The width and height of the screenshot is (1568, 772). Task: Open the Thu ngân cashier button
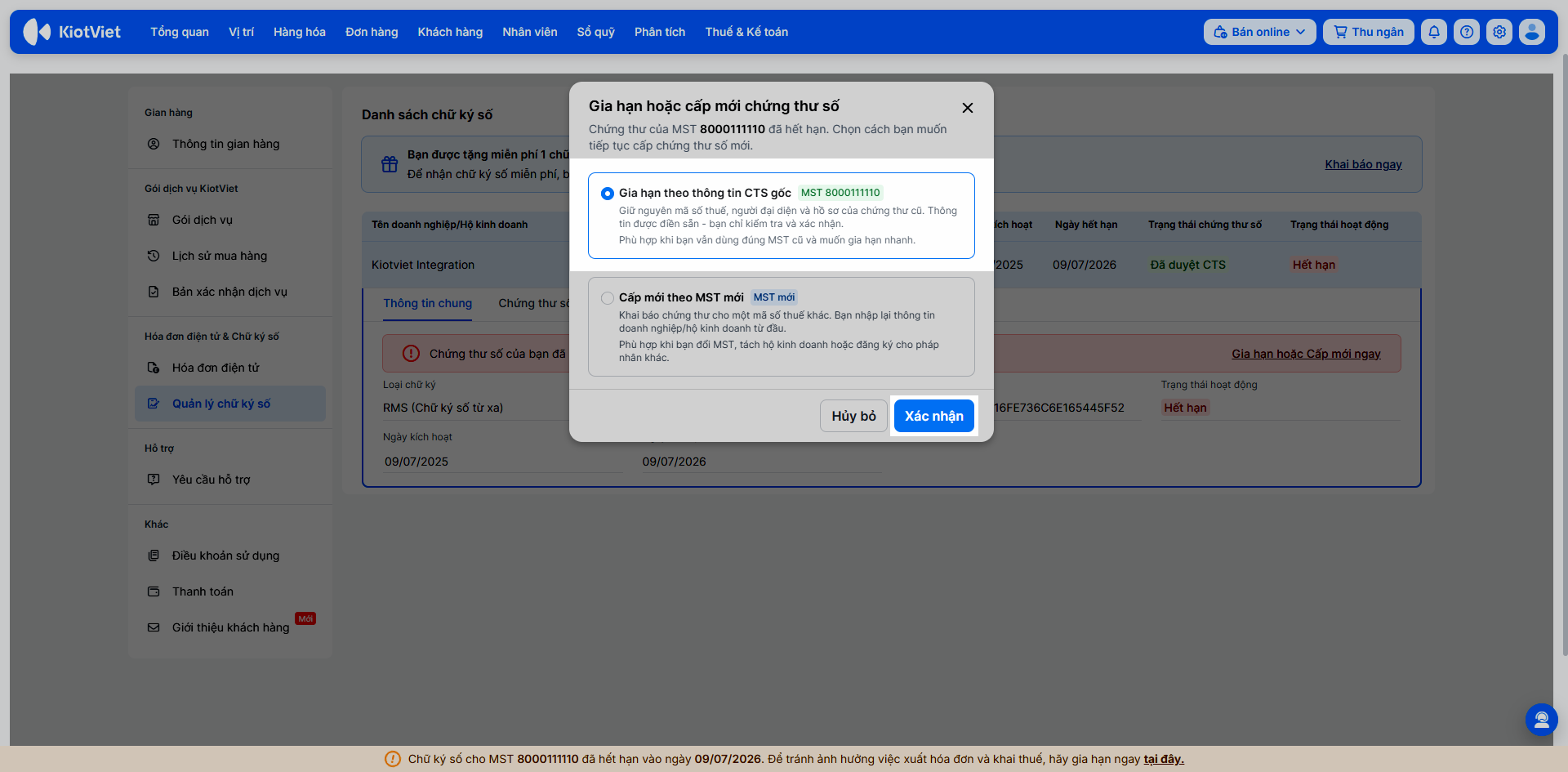click(x=1369, y=32)
